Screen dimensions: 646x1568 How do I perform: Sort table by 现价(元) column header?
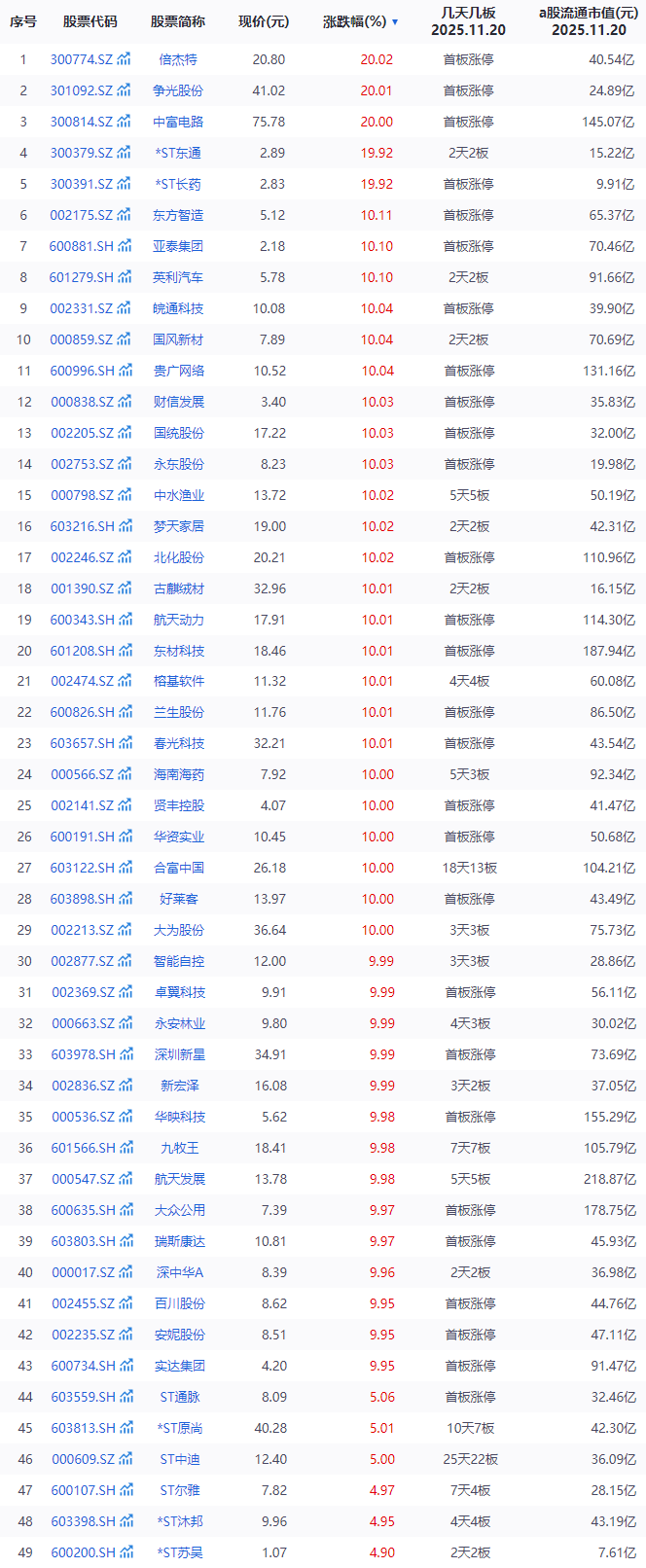[264, 21]
